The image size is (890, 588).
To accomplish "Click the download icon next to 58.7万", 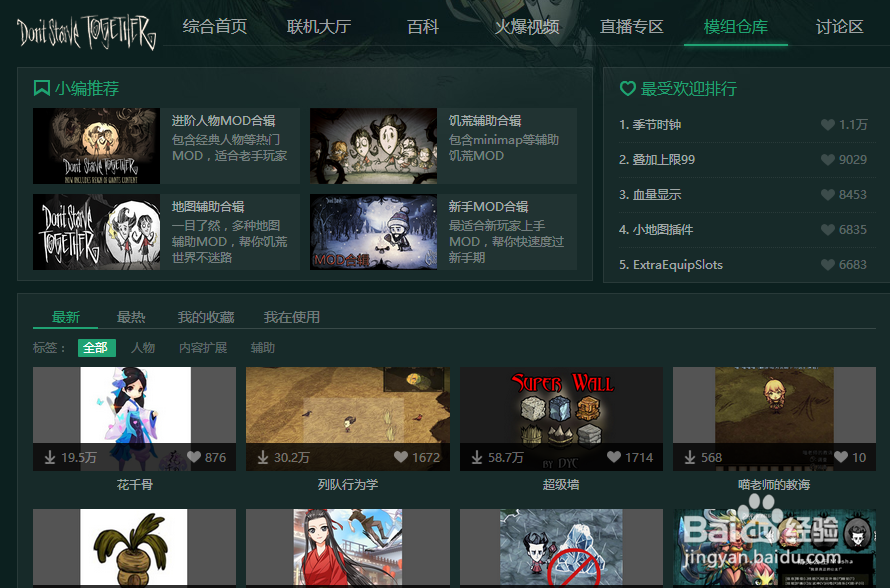I will point(477,457).
